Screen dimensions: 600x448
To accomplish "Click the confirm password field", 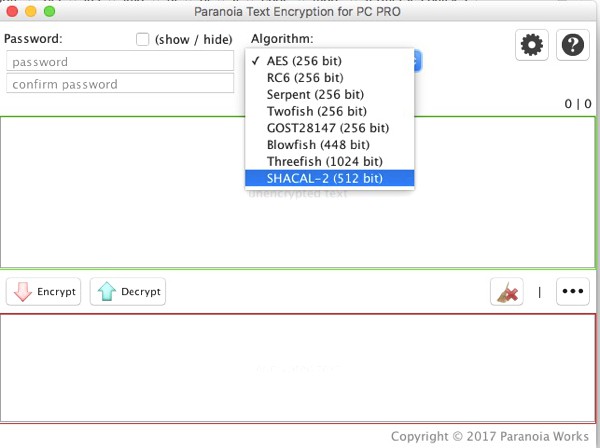I will pos(119,84).
